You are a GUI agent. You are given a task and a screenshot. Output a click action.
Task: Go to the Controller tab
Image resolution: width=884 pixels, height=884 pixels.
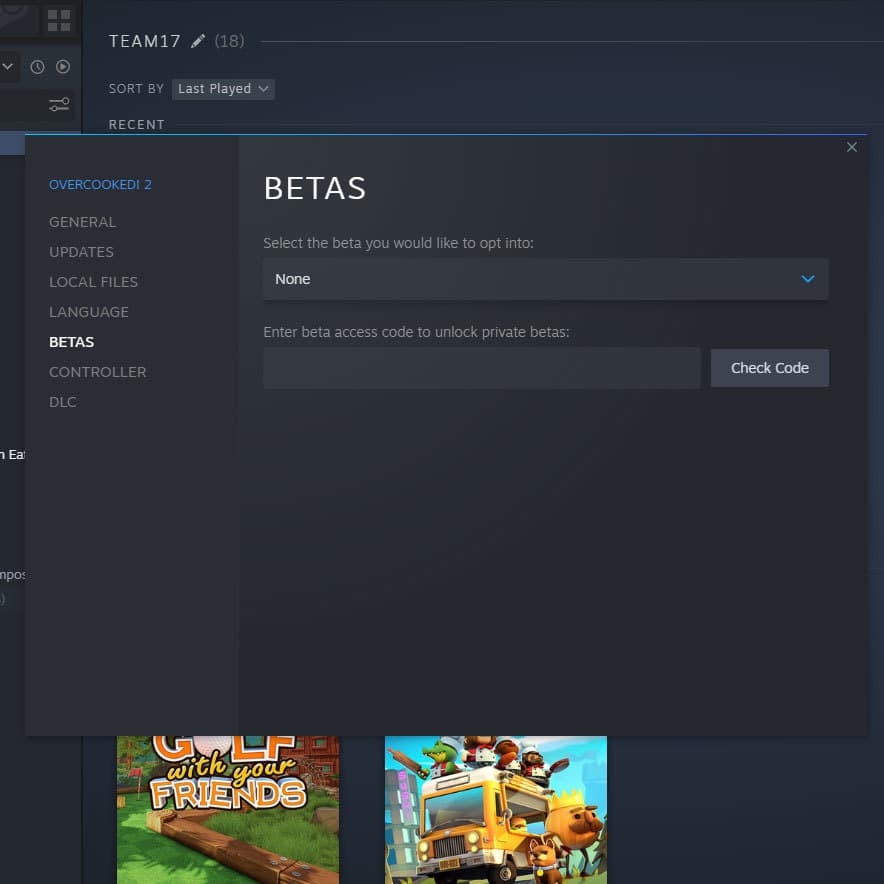pyautogui.click(x=98, y=372)
